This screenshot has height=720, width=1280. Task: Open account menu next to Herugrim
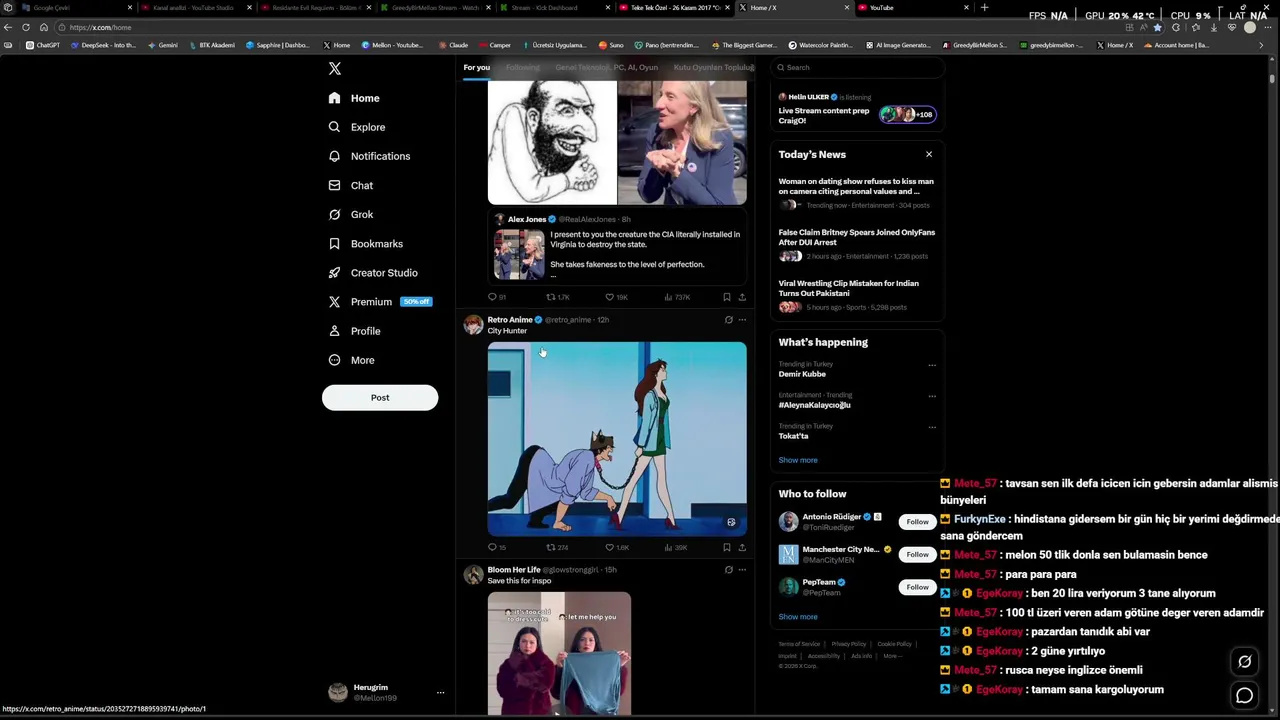click(x=440, y=692)
